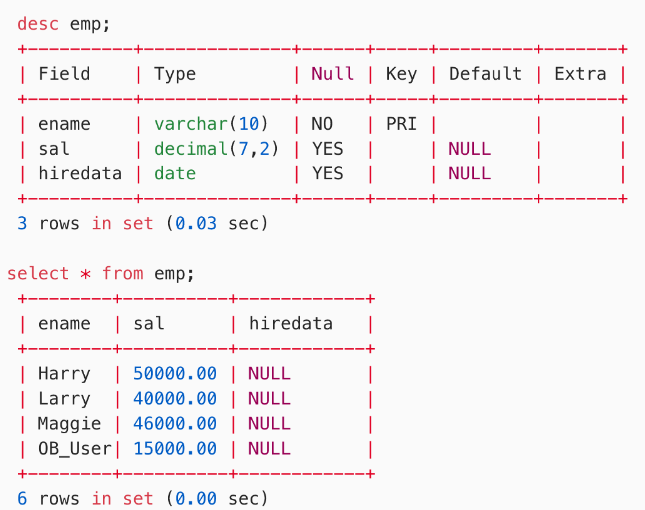Select the 'Type' column header
The height and width of the screenshot is (510, 645).
(x=175, y=75)
